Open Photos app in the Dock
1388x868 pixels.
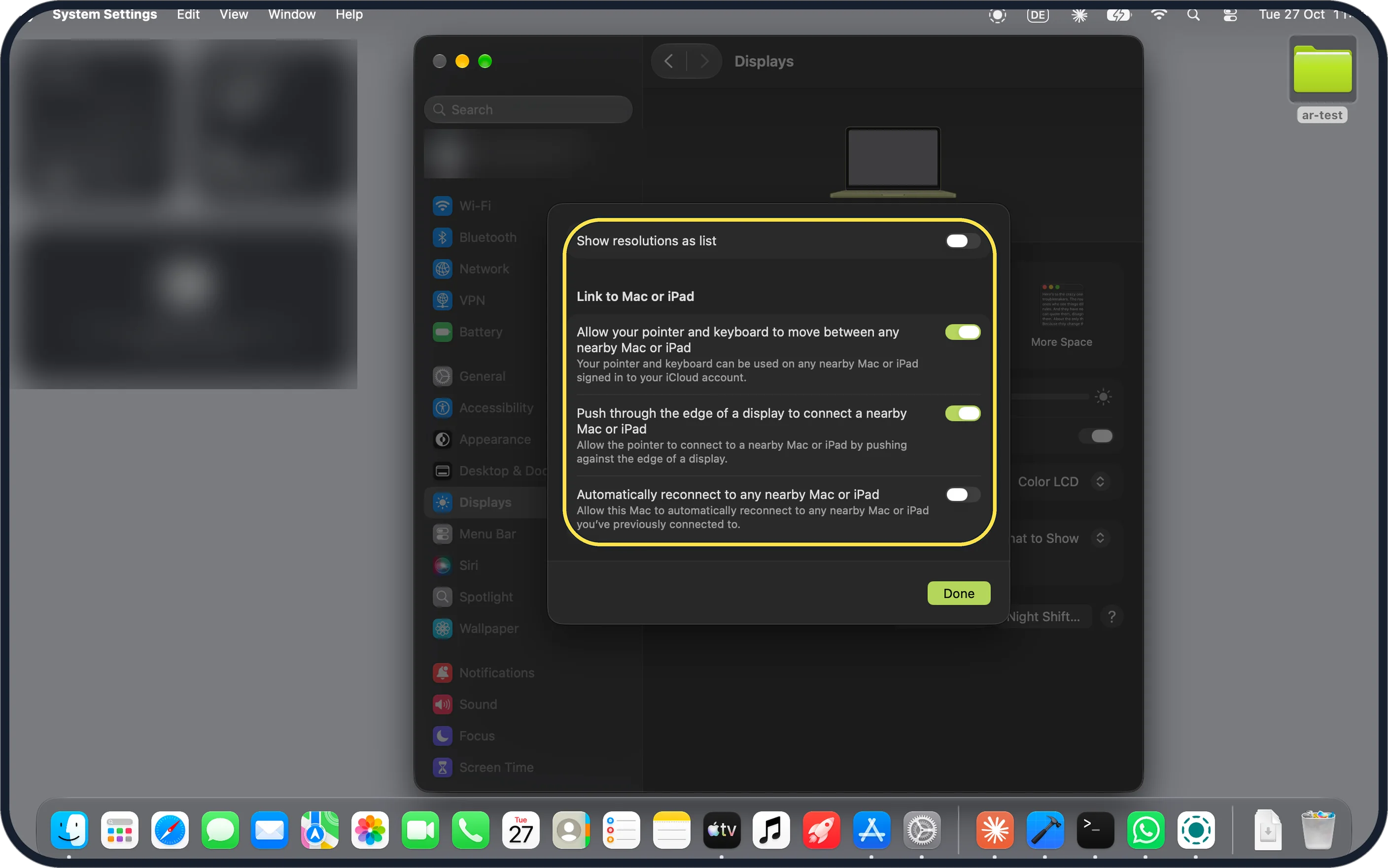370,830
